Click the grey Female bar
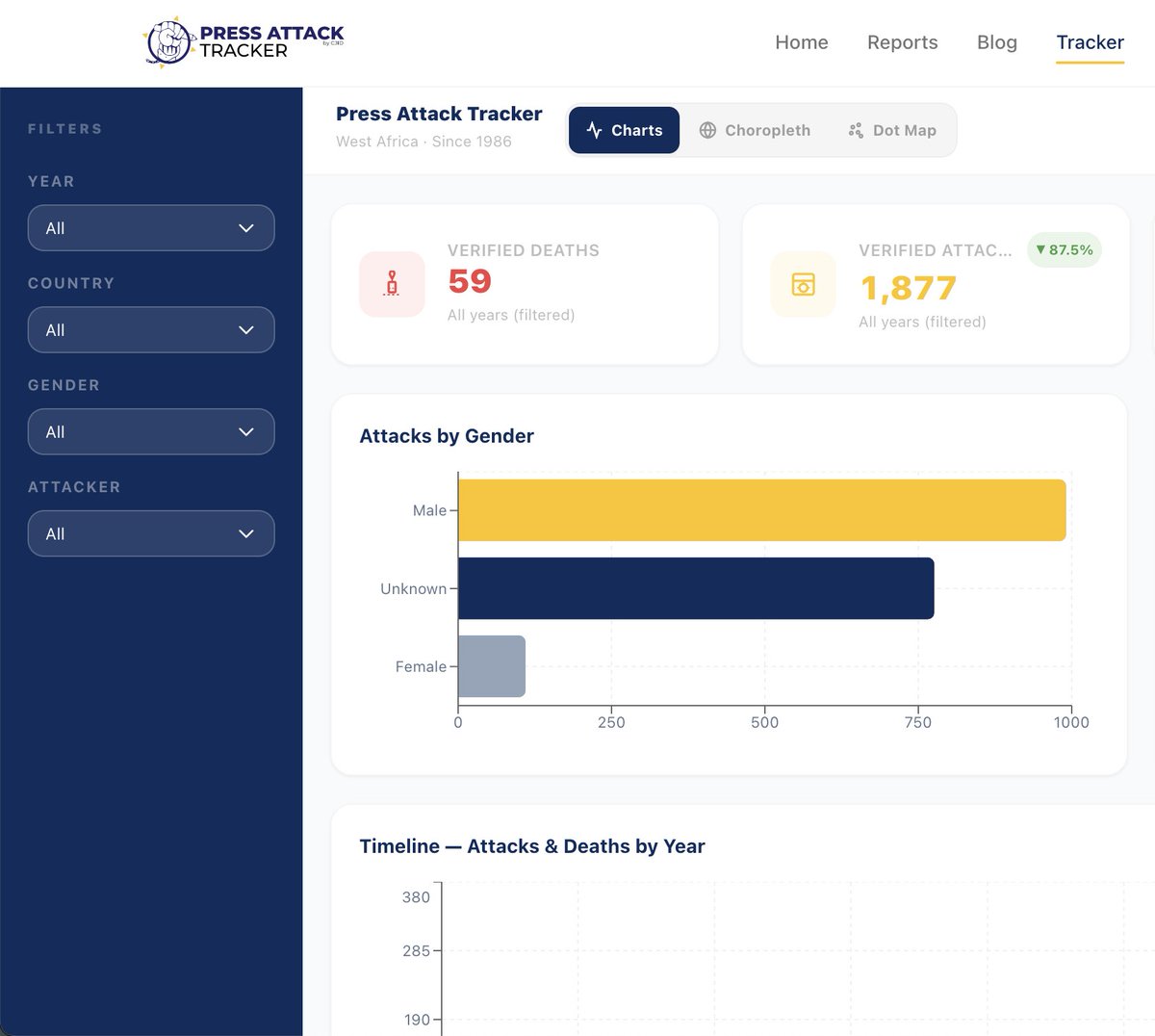 coord(492,666)
